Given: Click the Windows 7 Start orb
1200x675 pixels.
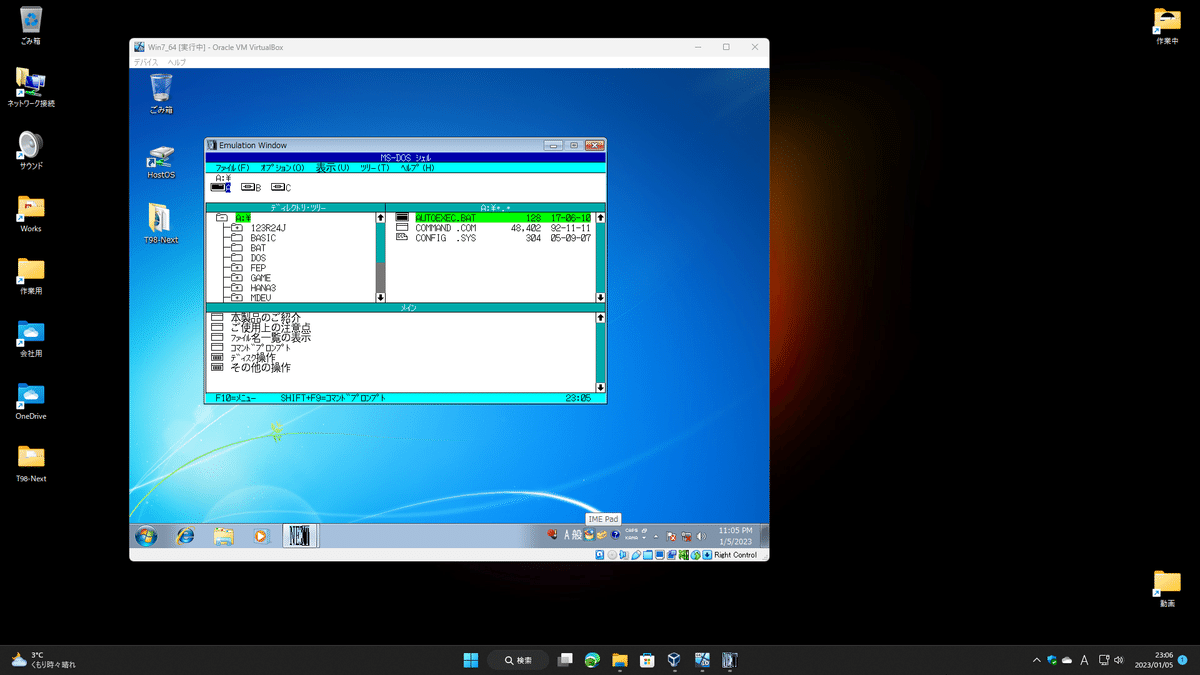Looking at the screenshot, I should 146,535.
